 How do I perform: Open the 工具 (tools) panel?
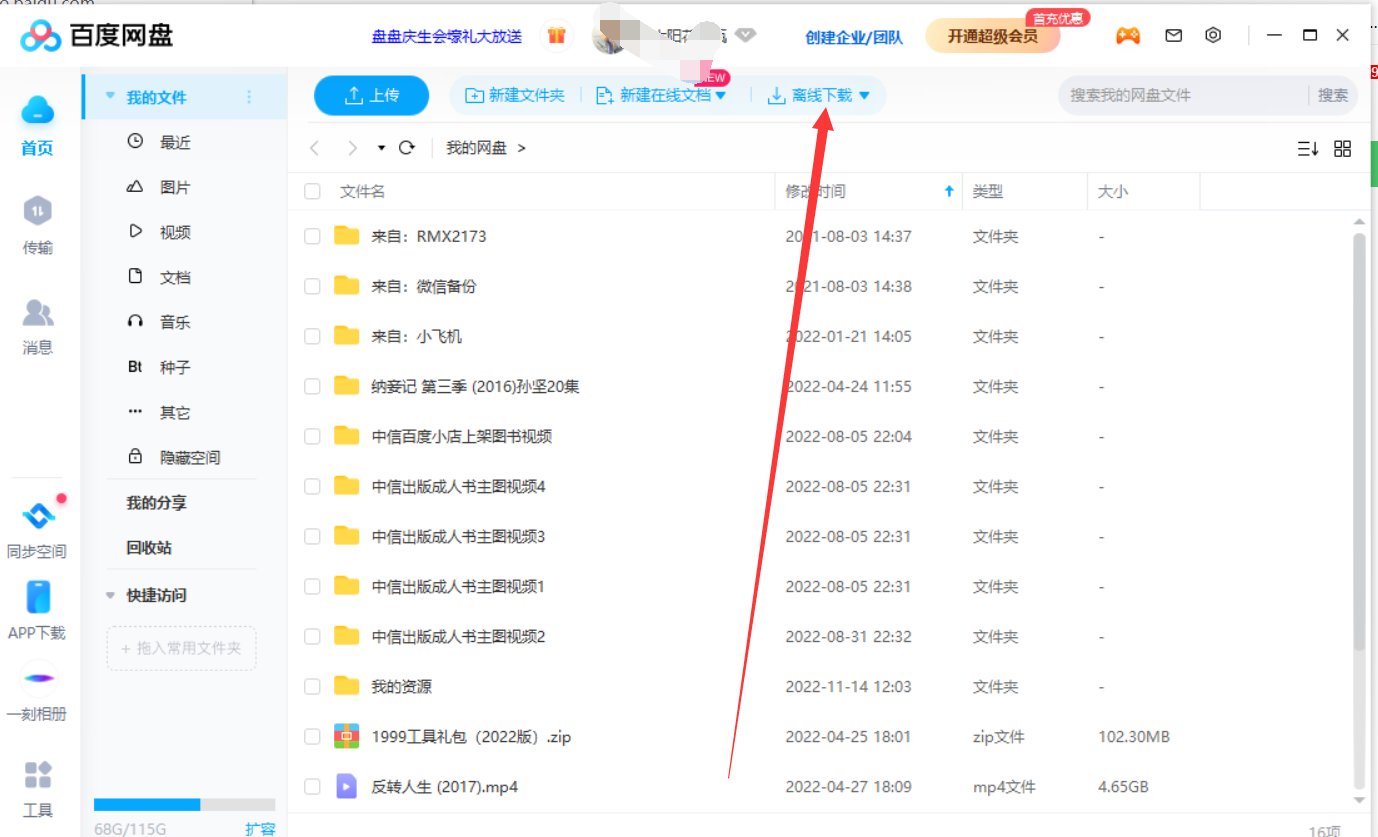pyautogui.click(x=37, y=790)
